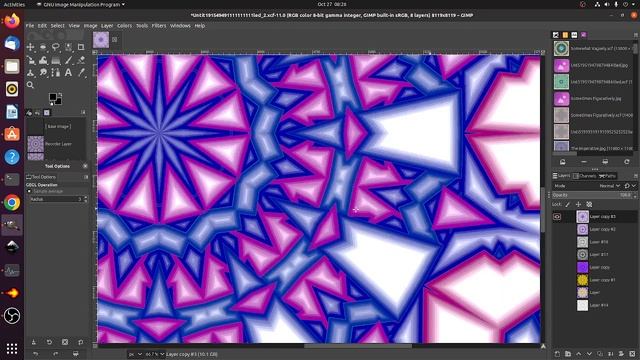Raise the selected image's display

point(562,162)
